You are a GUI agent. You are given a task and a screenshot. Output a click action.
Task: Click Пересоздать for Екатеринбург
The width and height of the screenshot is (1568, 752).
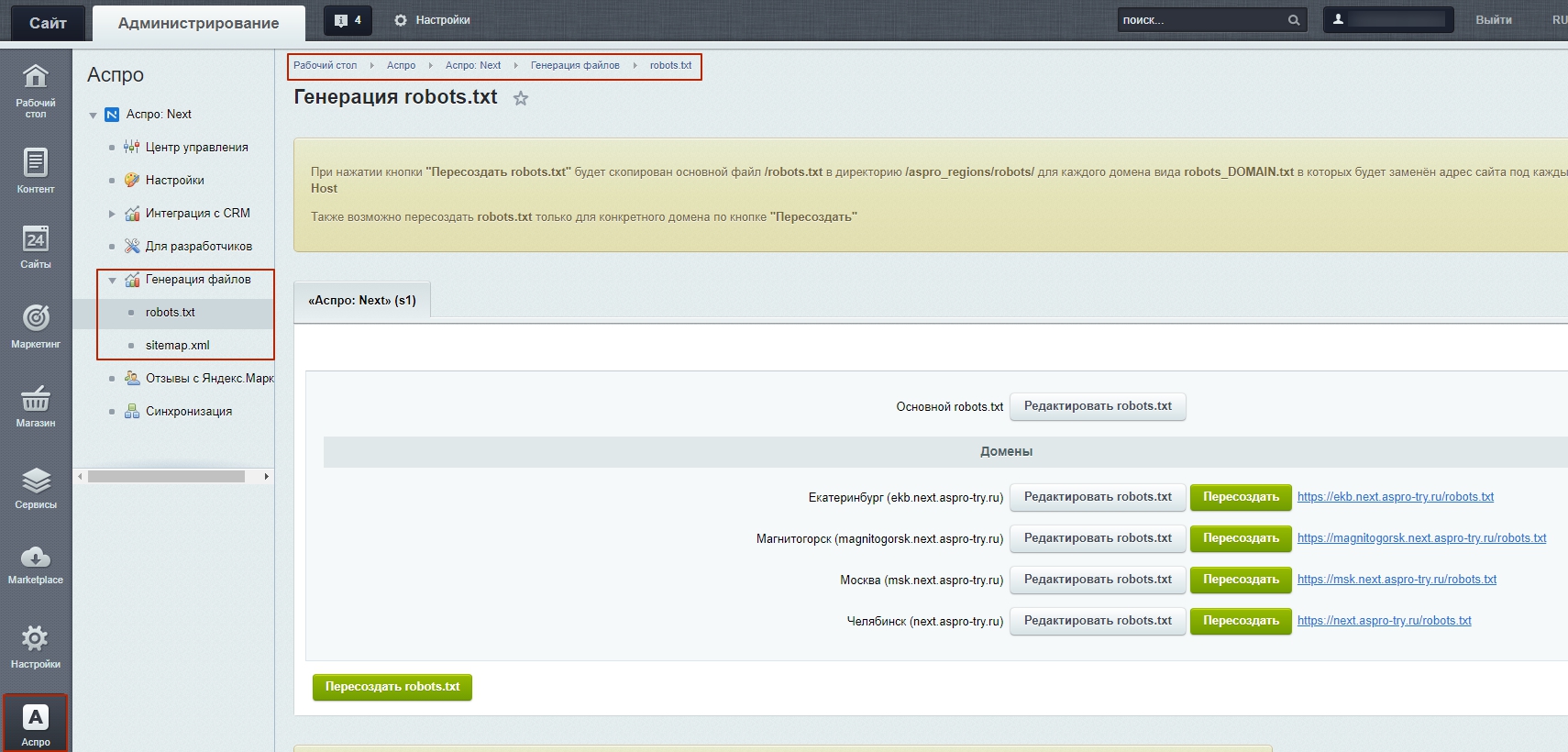point(1241,497)
